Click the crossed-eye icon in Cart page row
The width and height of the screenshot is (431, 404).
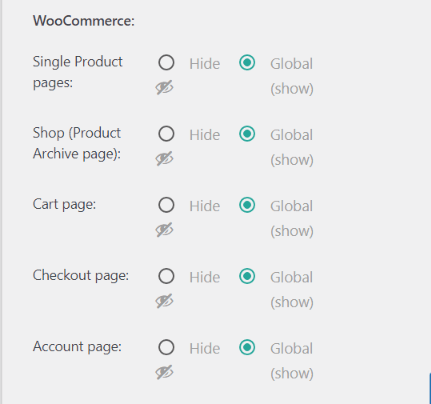[x=164, y=230]
